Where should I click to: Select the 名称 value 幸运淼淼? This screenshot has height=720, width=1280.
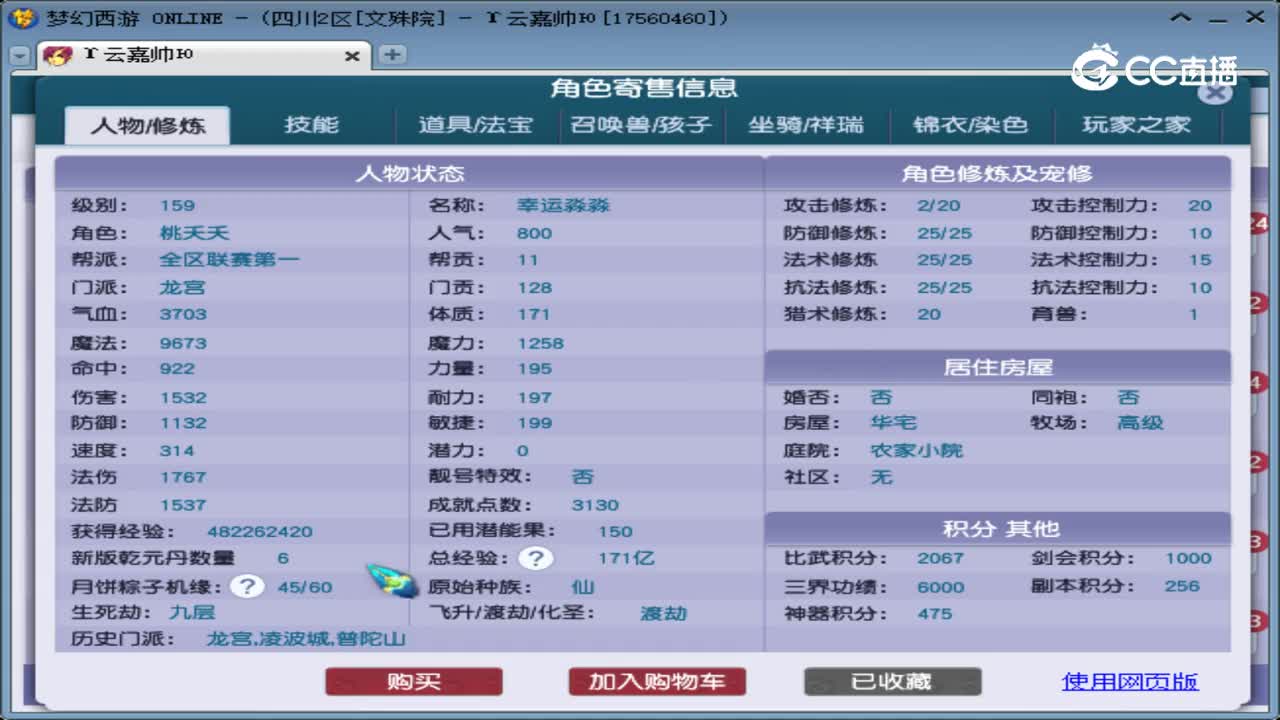point(563,206)
